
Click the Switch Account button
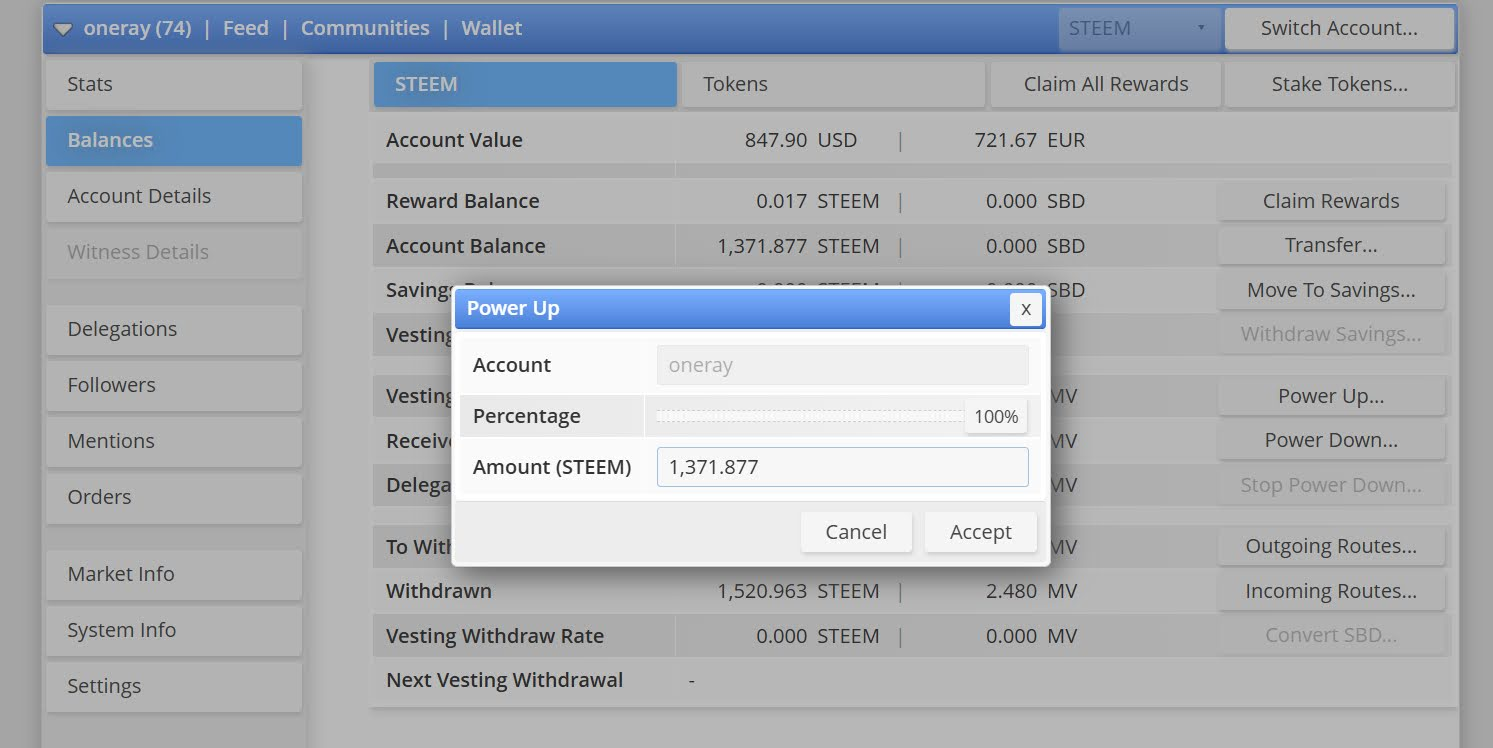pos(1339,29)
